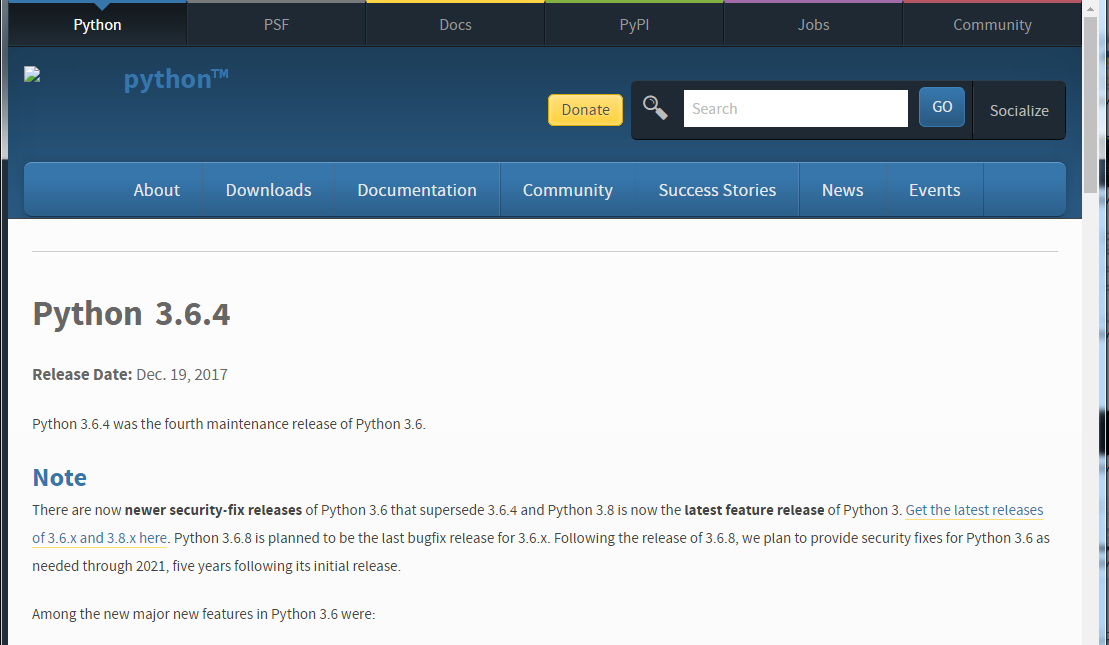Image resolution: width=1109 pixels, height=645 pixels.
Task: Open the Documentation navigation menu
Action: click(417, 190)
